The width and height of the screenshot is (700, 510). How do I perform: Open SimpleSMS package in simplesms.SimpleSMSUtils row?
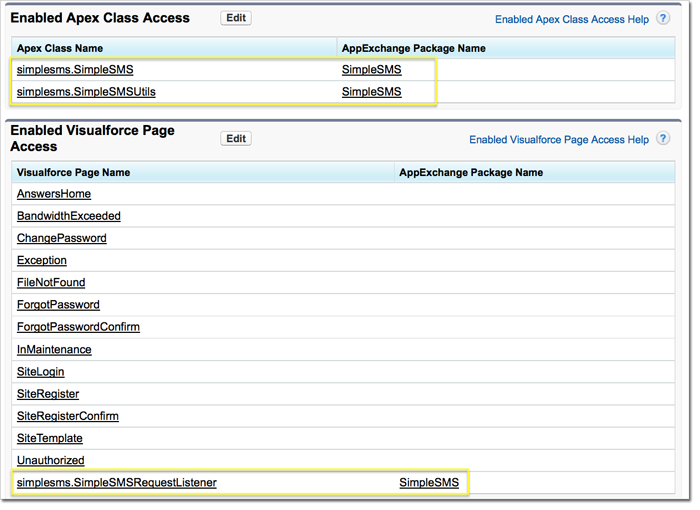pos(371,92)
